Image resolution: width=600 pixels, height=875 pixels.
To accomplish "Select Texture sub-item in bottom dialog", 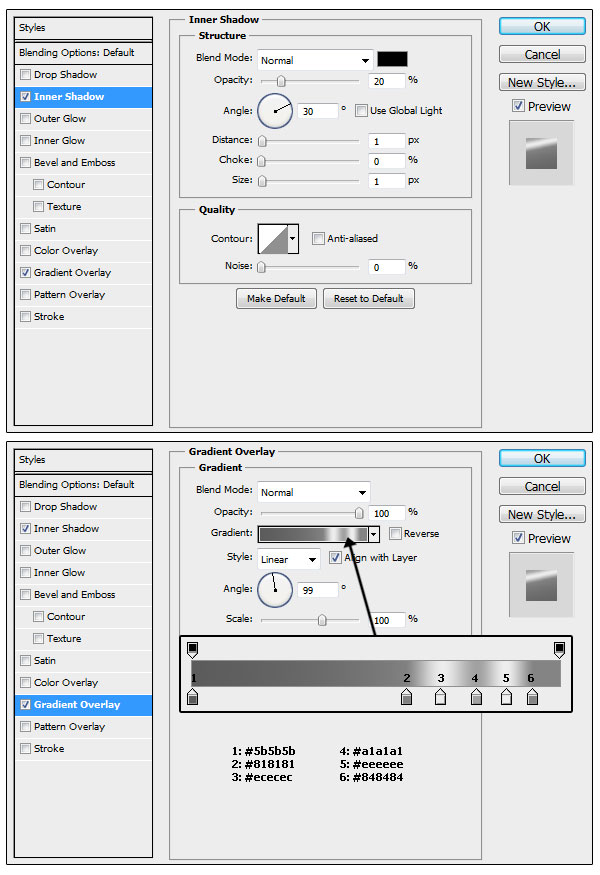I will pos(84,638).
